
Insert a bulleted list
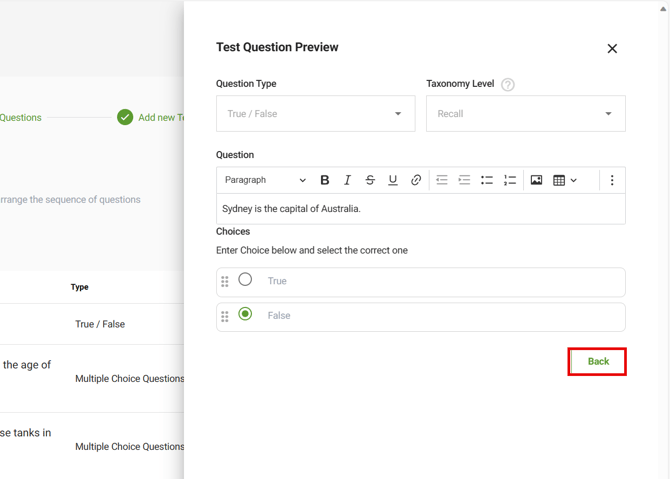(487, 180)
